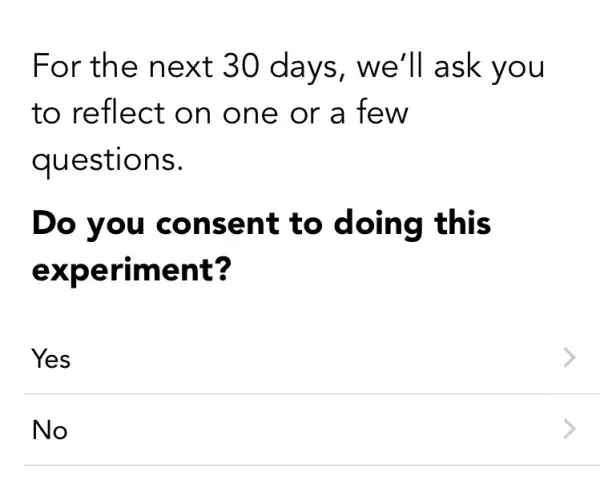This screenshot has width=600, height=488.
Task: Click the word questions in the paragraph
Action: [107, 160]
